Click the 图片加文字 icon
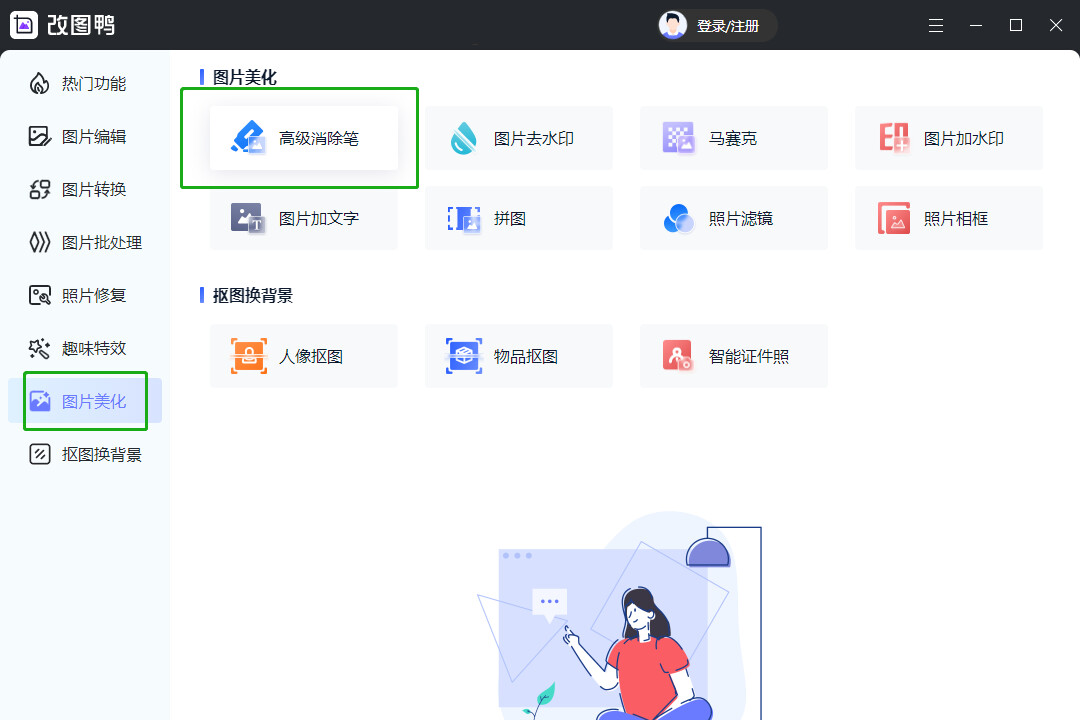Viewport: 1080px width, 720px height. tap(248, 218)
